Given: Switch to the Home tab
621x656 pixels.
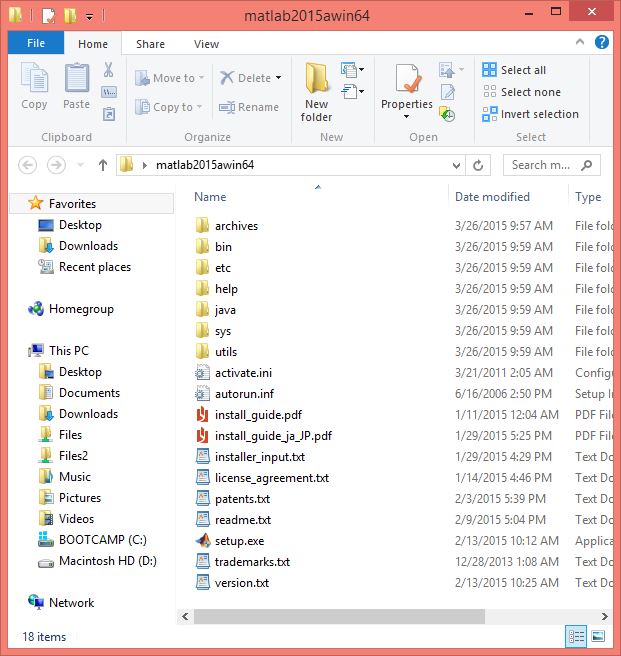Looking at the screenshot, I should click(93, 44).
